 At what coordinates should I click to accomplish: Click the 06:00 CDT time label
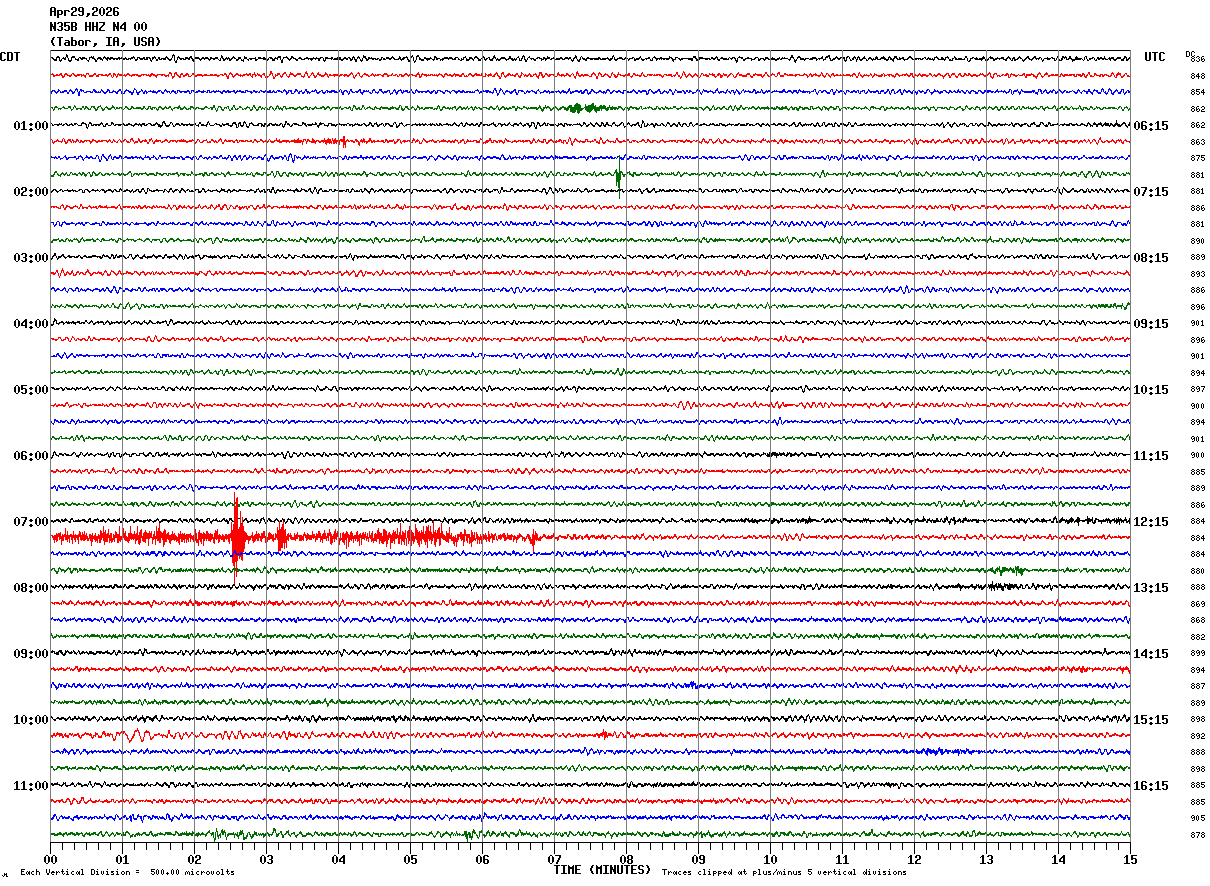pos(31,456)
